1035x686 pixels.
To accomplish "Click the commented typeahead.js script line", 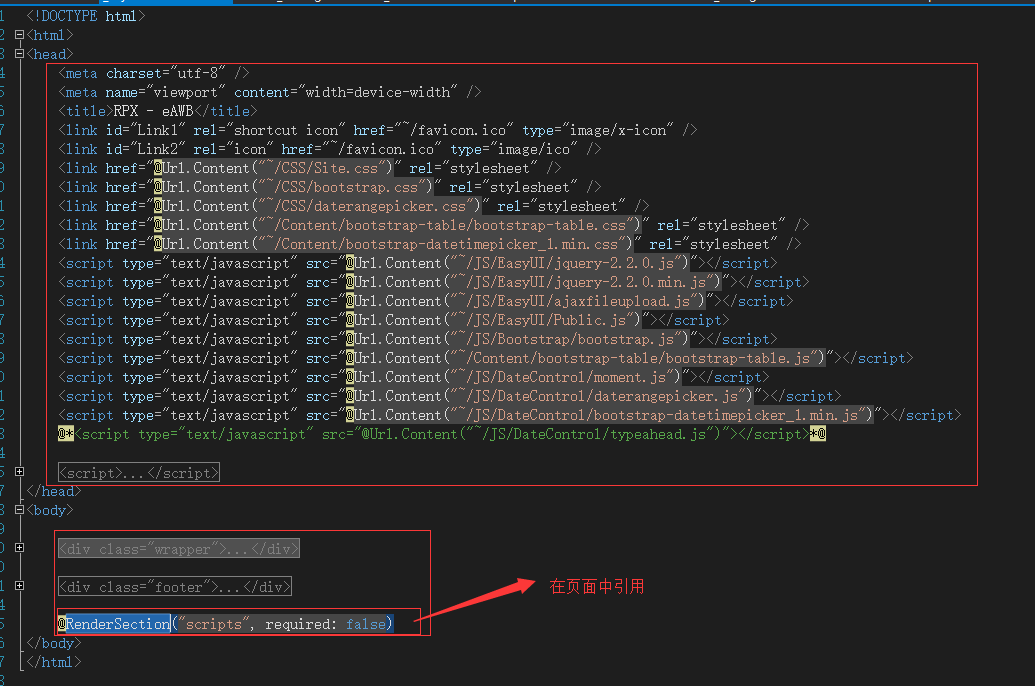I will click(442, 434).
